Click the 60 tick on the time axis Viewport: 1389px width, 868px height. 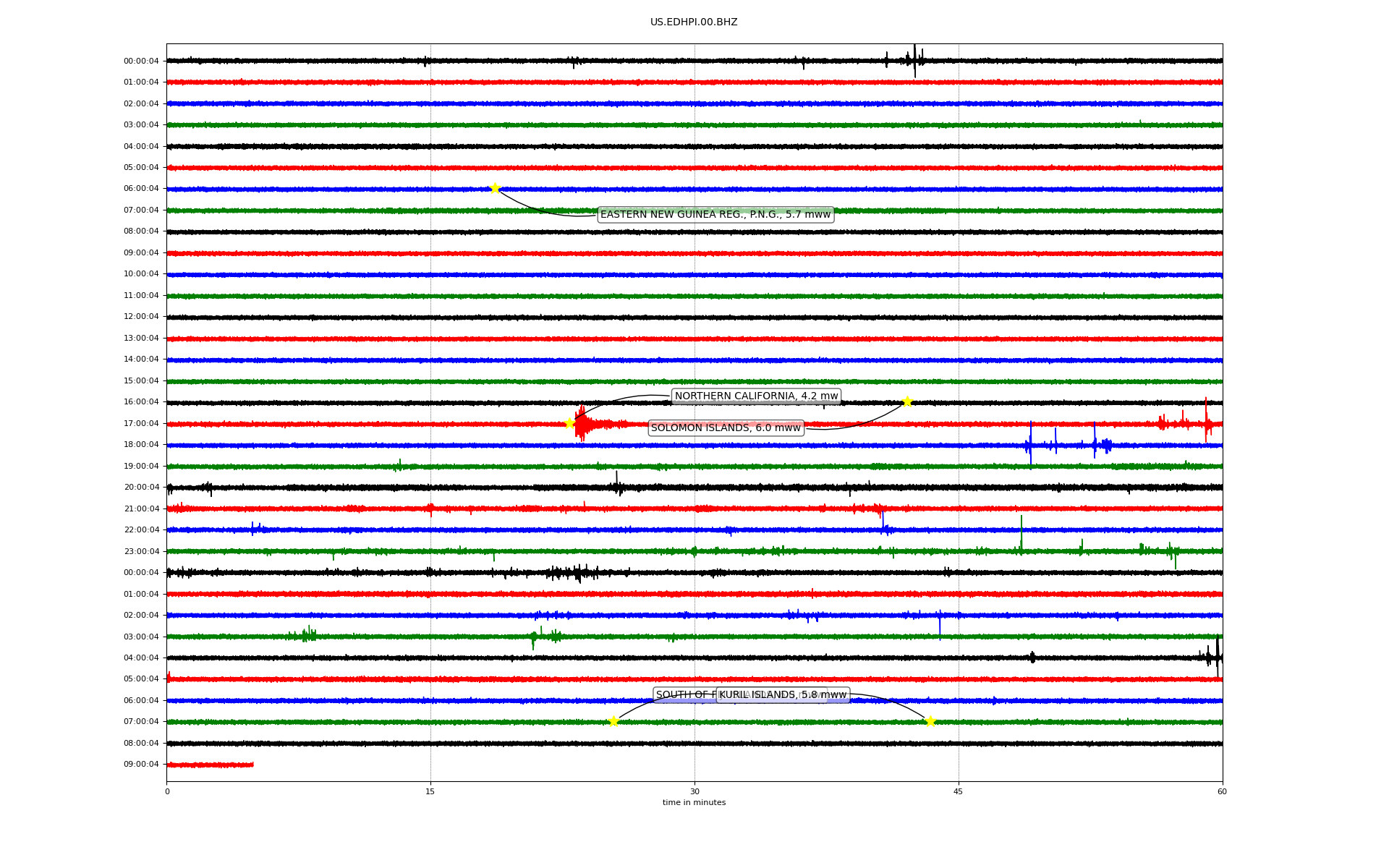click(x=1222, y=791)
